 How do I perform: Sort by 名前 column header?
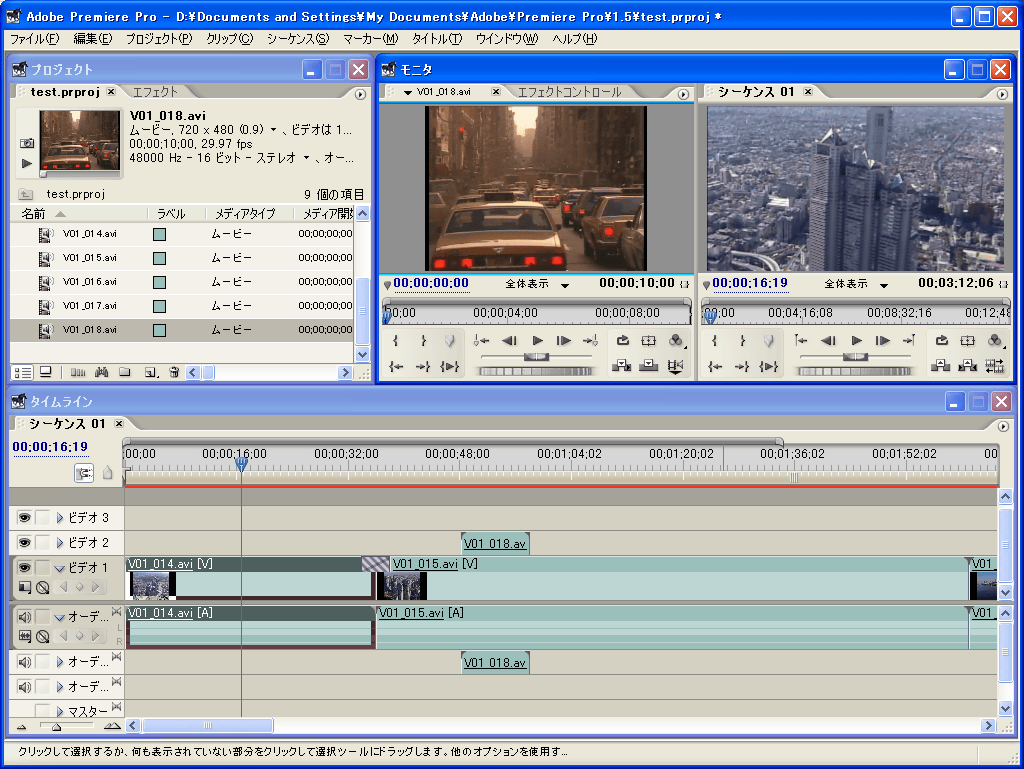[x=33, y=214]
